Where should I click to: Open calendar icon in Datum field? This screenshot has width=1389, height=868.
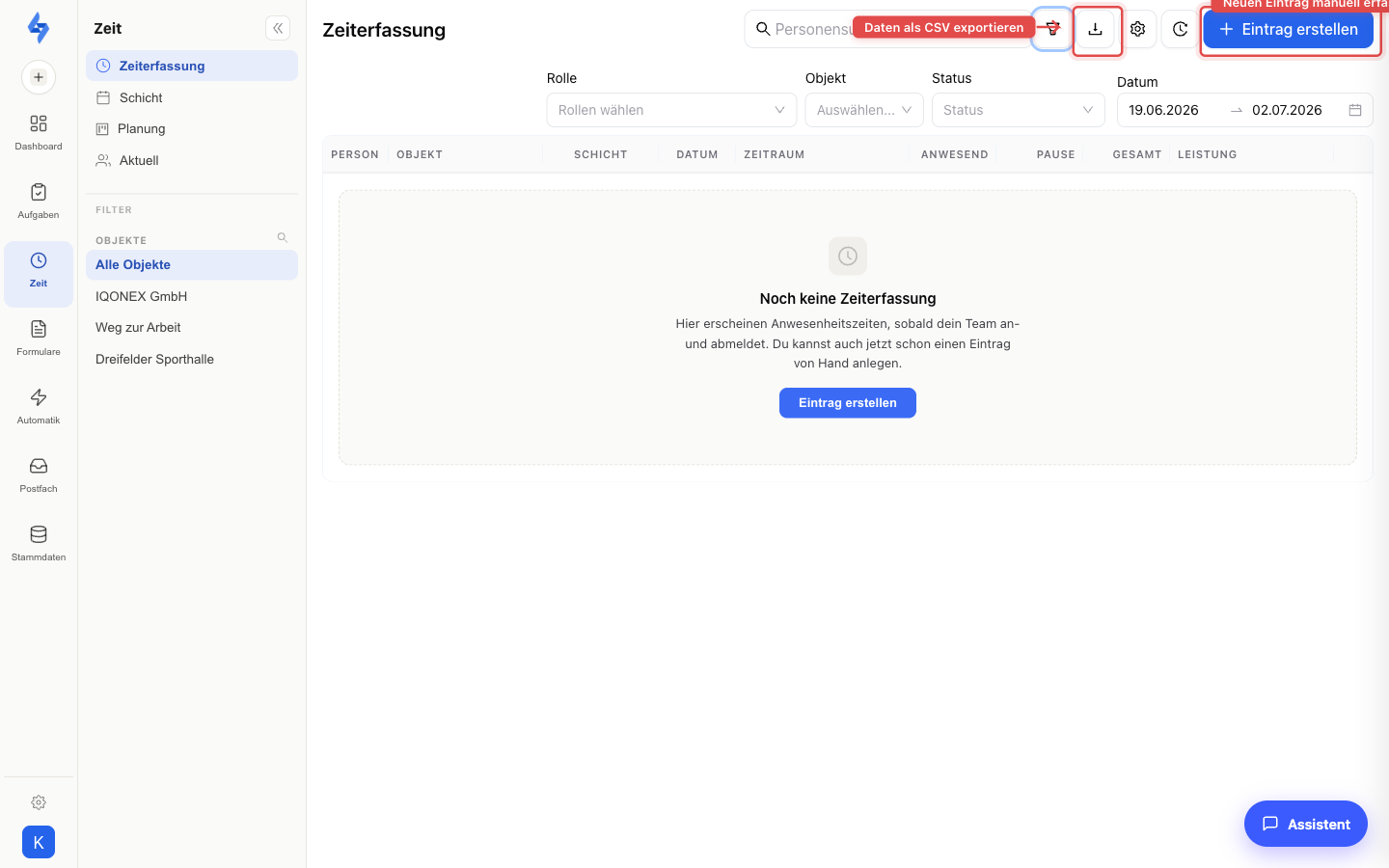[1355, 110]
